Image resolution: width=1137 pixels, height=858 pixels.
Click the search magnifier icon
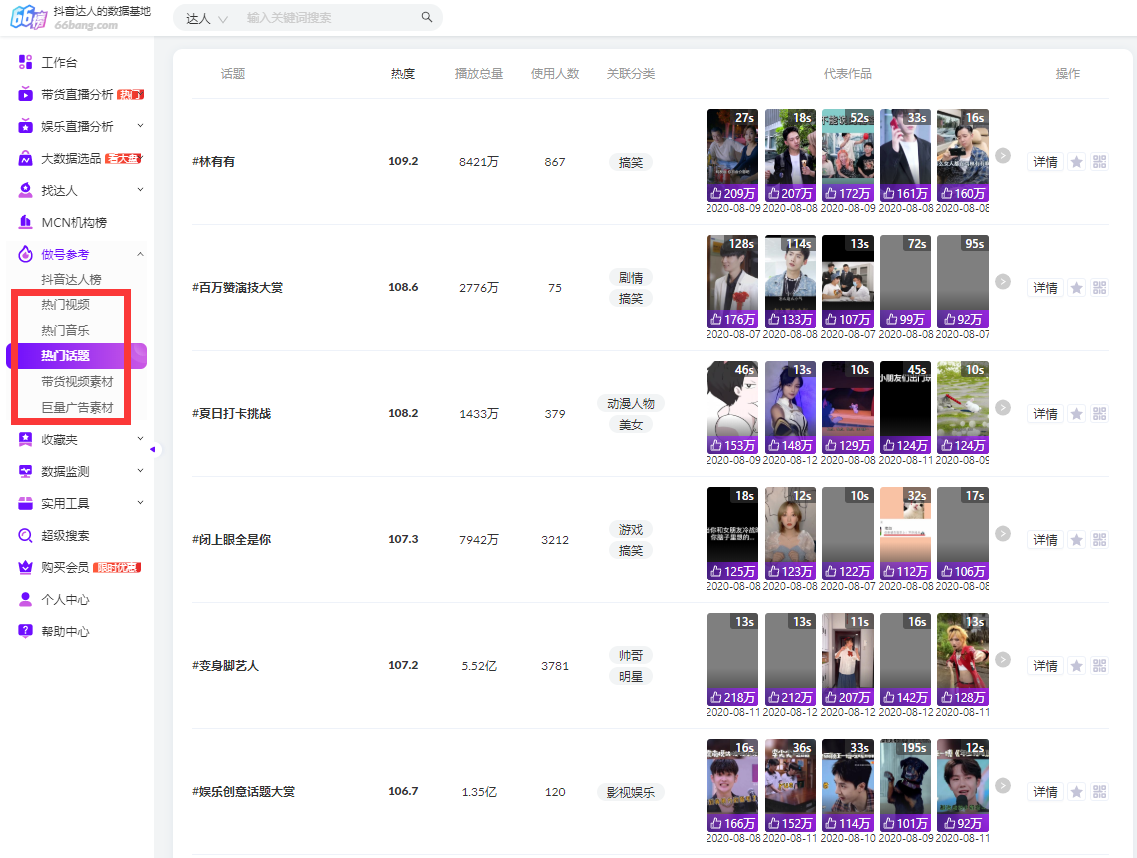click(x=427, y=18)
